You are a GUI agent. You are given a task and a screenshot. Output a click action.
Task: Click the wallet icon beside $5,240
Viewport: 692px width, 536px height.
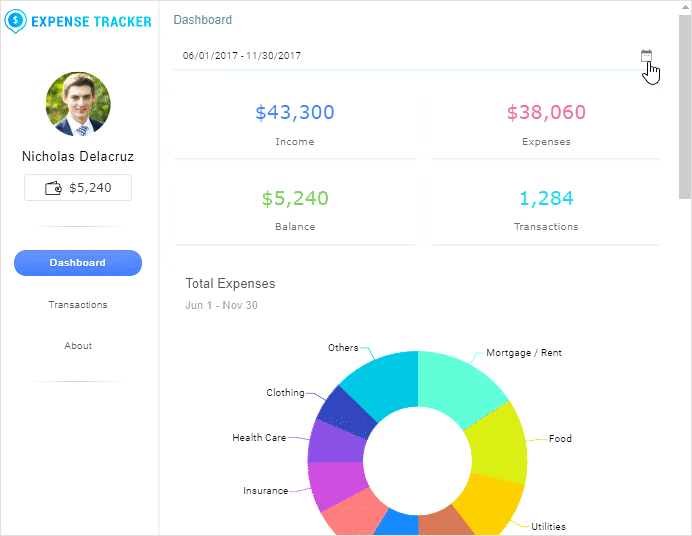point(54,187)
